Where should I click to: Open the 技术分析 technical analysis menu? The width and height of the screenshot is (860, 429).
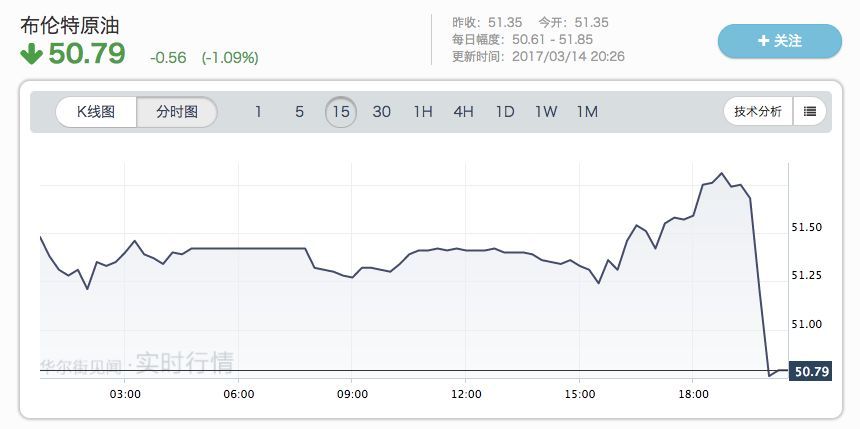[x=758, y=112]
